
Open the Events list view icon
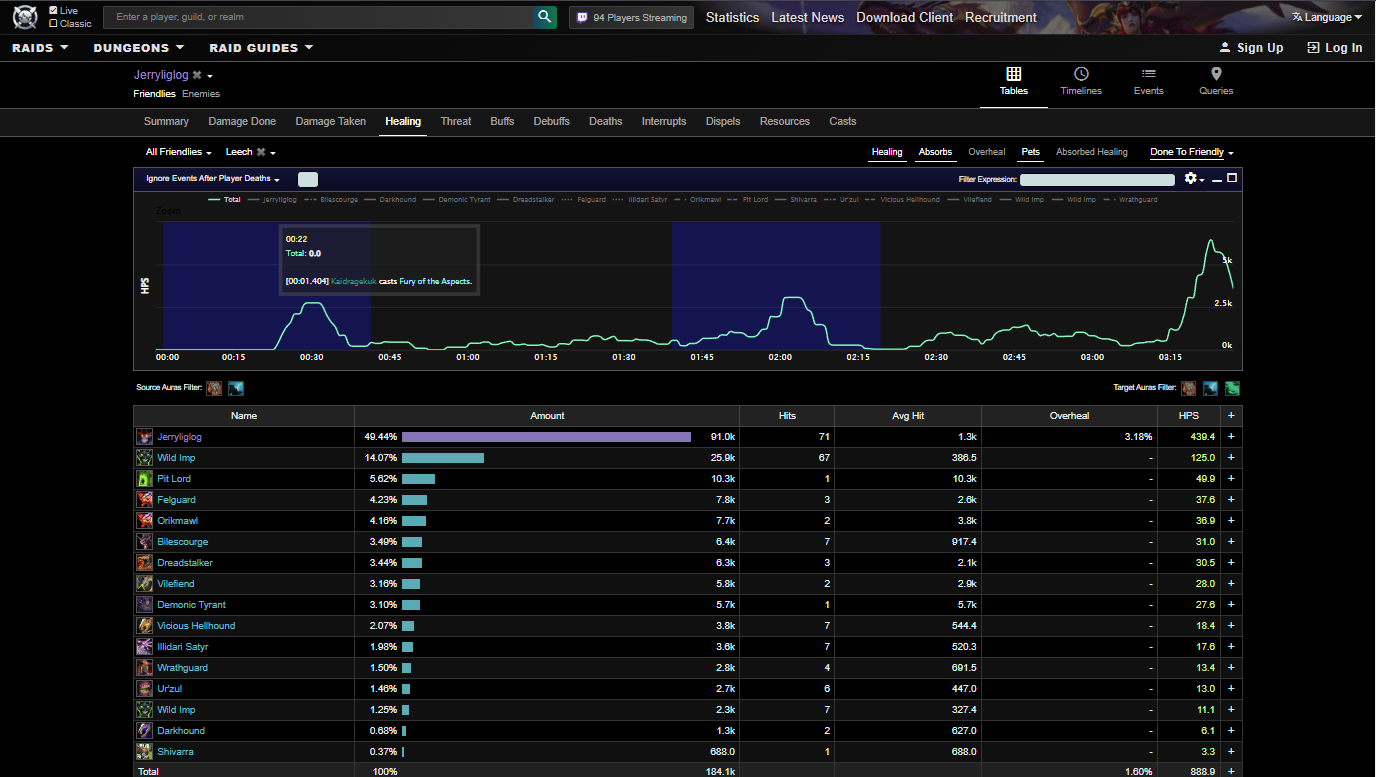[x=1148, y=74]
